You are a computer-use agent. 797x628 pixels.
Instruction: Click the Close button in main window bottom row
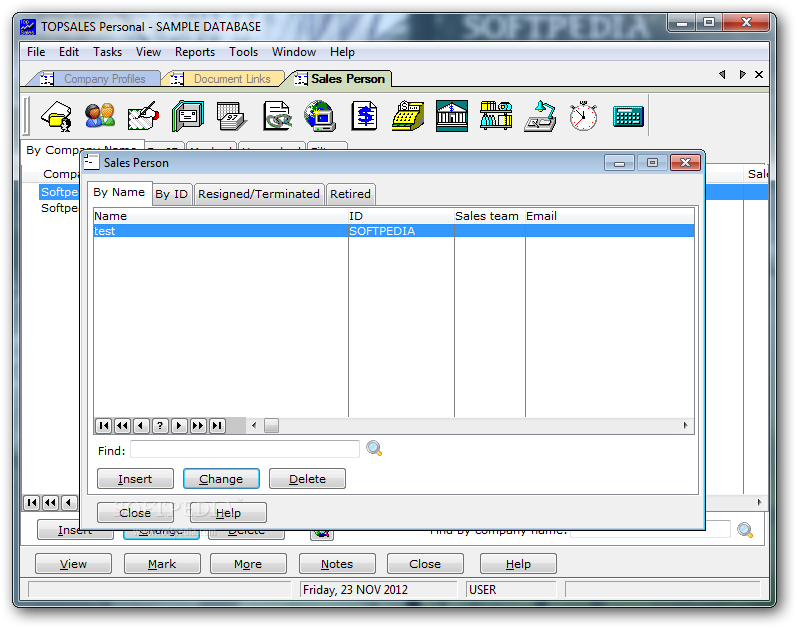tap(425, 563)
